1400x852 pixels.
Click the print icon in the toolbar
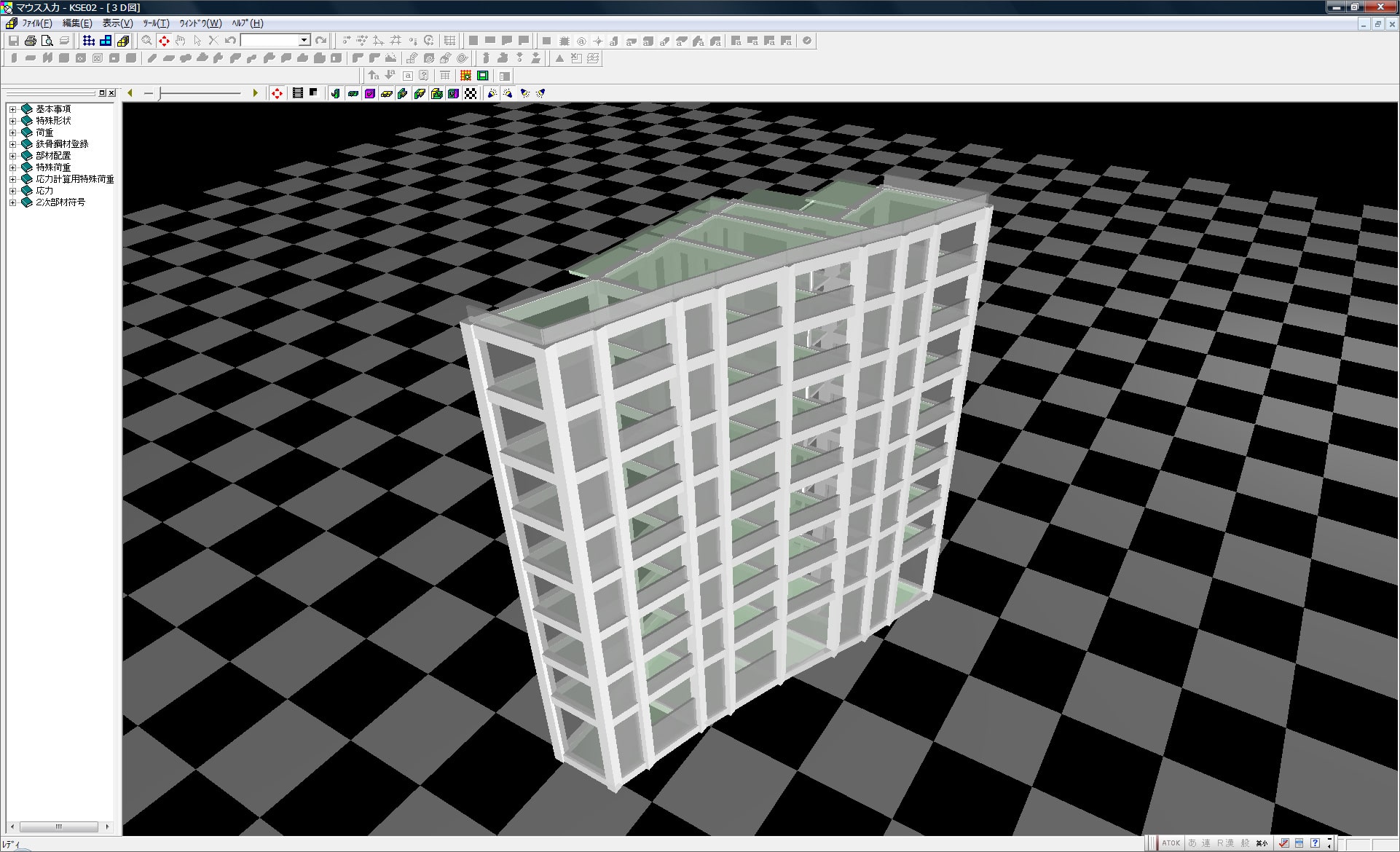pyautogui.click(x=30, y=41)
